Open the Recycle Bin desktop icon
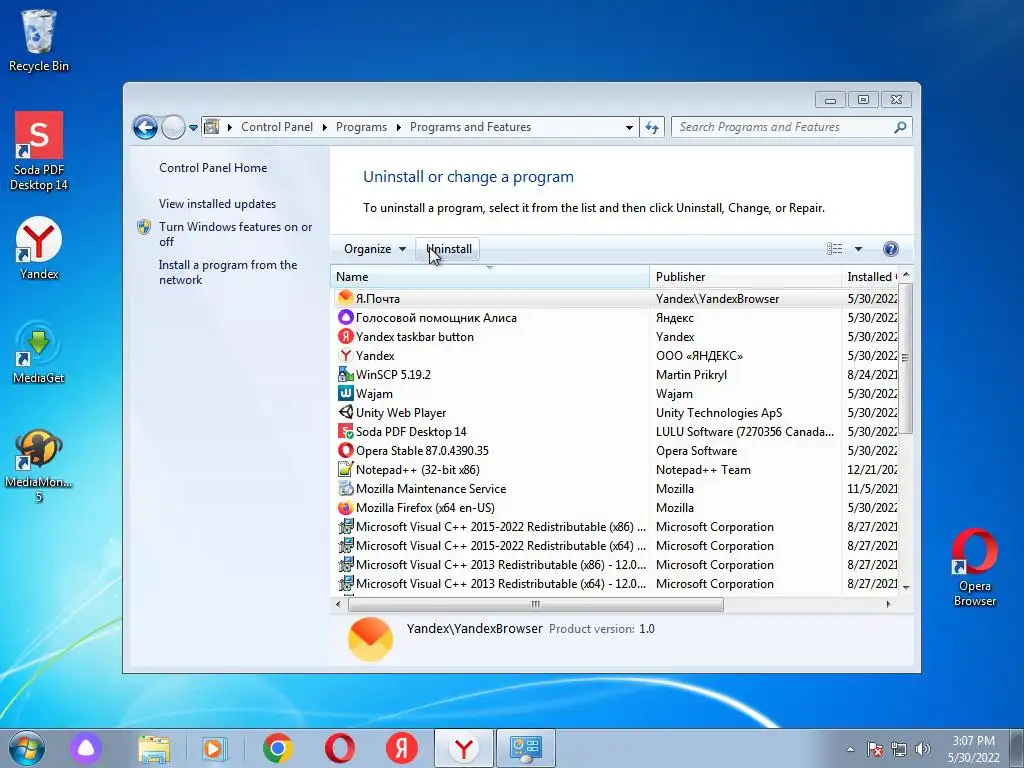Screen dimensions: 1024x768 click(x=39, y=41)
